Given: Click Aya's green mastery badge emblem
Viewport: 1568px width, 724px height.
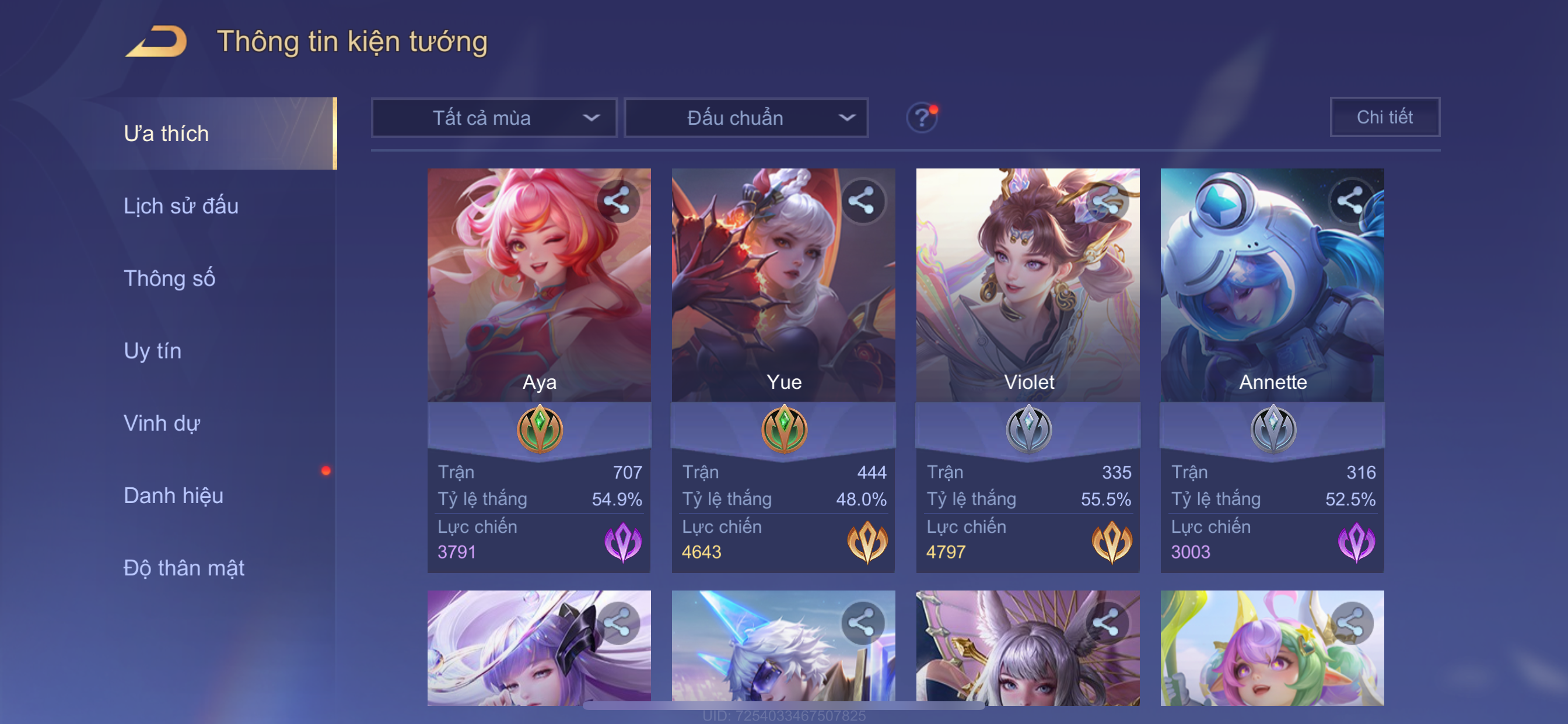Looking at the screenshot, I should pos(540,430).
